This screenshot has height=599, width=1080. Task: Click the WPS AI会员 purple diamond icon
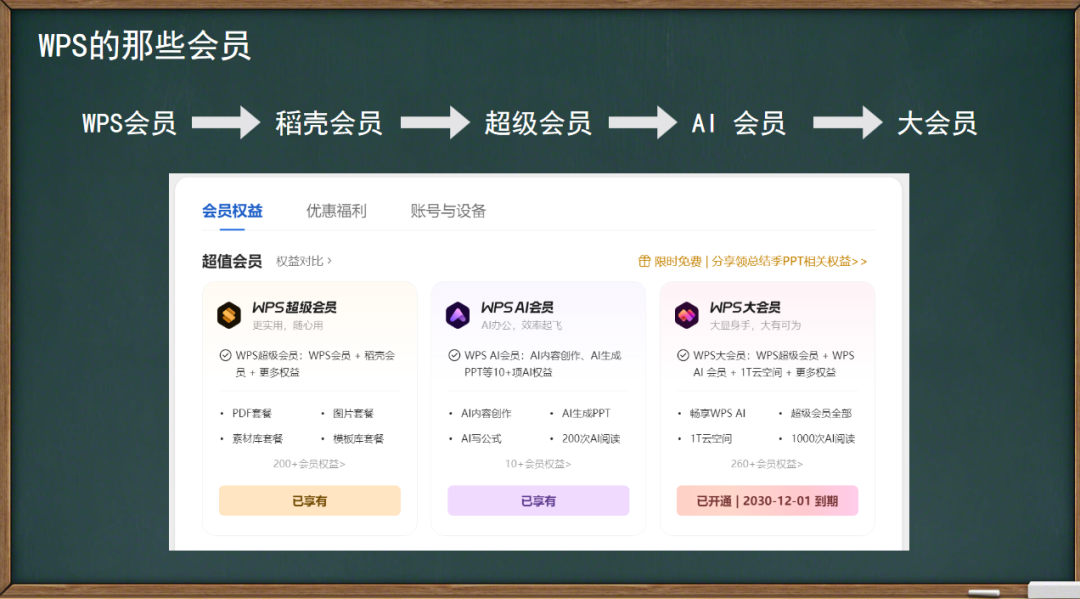459,313
